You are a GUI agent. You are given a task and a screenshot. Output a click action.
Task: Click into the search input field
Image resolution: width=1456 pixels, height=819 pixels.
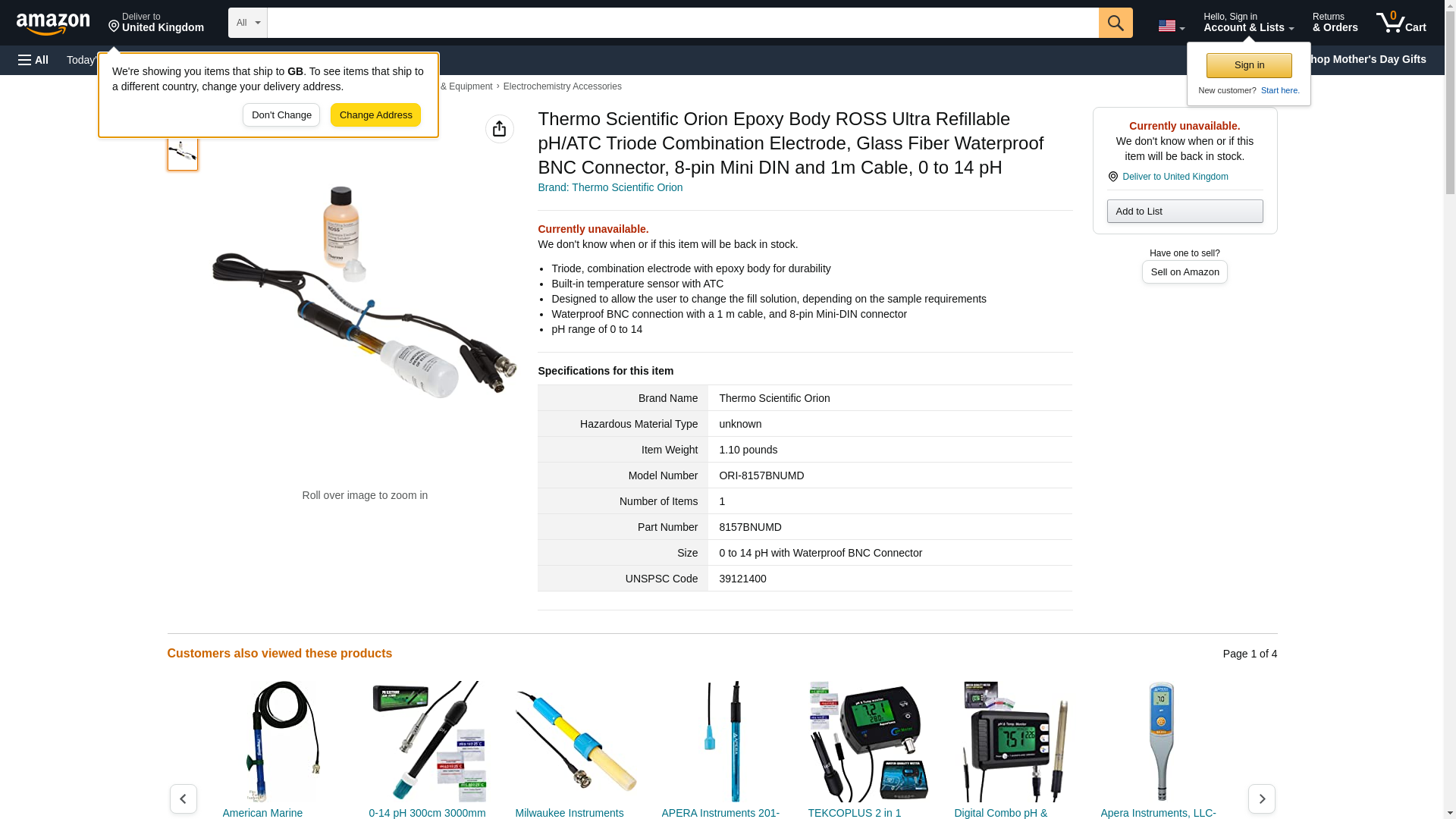click(682, 23)
